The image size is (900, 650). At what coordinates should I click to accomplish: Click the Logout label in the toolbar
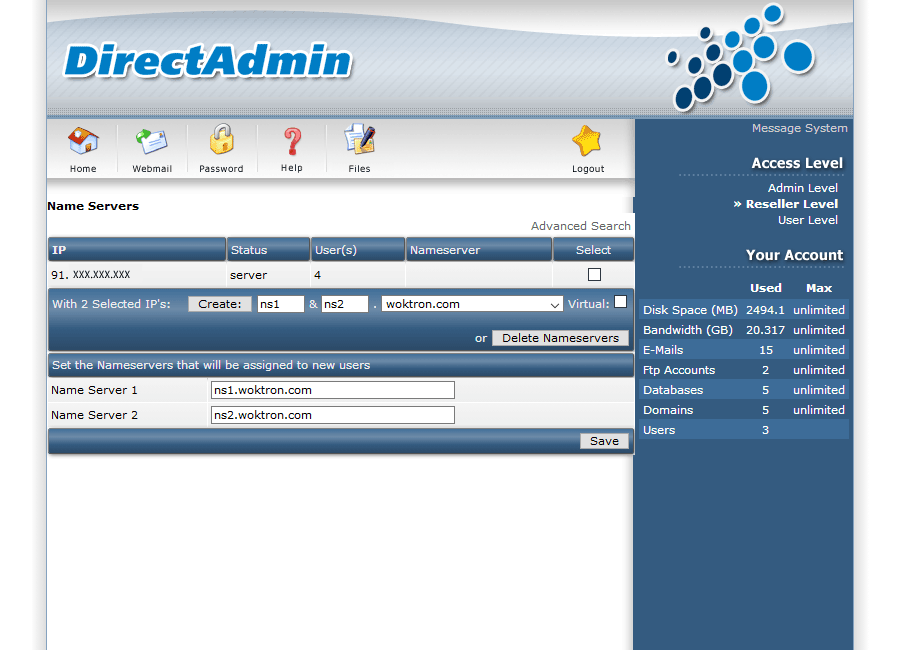tap(588, 169)
